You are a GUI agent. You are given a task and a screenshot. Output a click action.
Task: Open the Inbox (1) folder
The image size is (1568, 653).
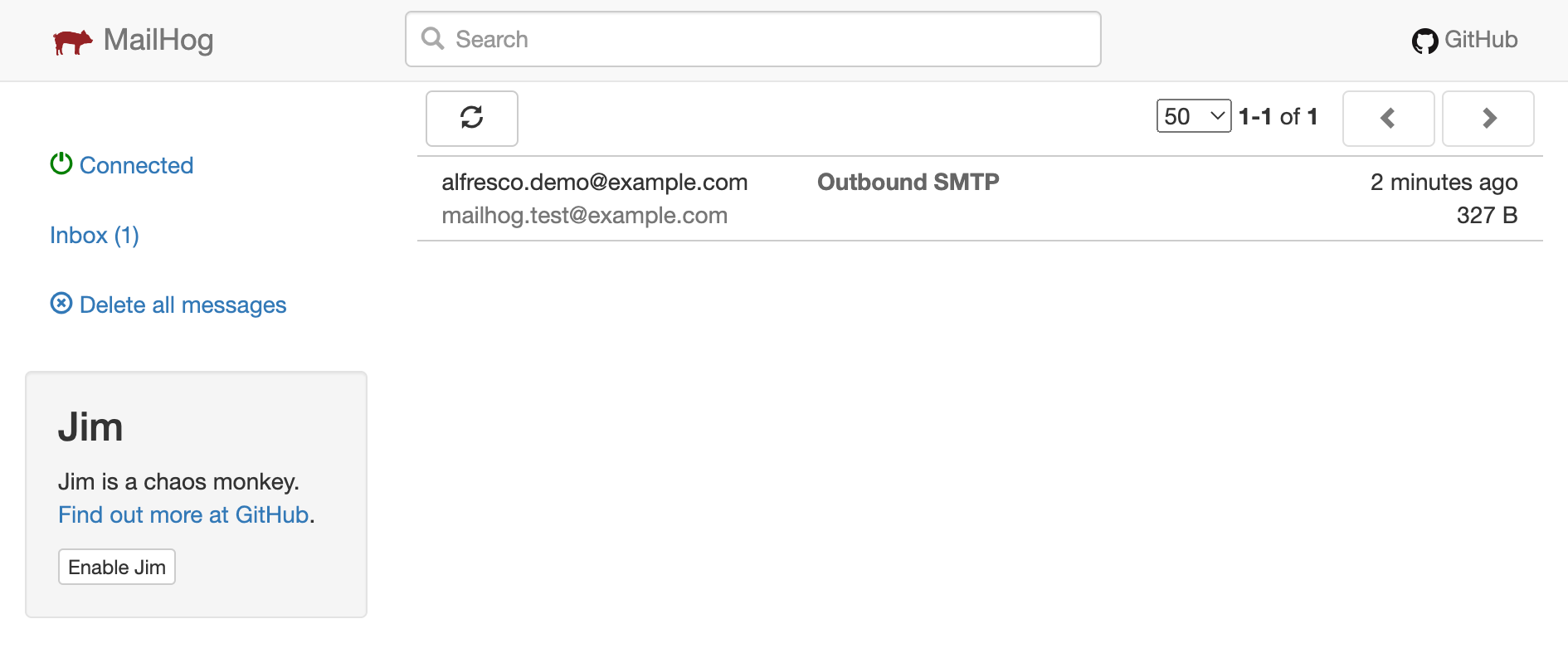point(94,235)
